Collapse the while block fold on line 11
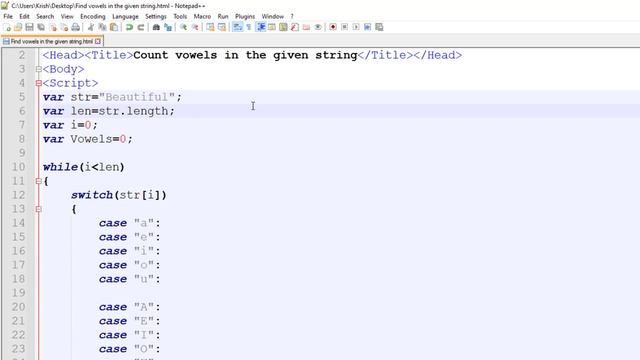The image size is (640, 360). click(x=38, y=181)
